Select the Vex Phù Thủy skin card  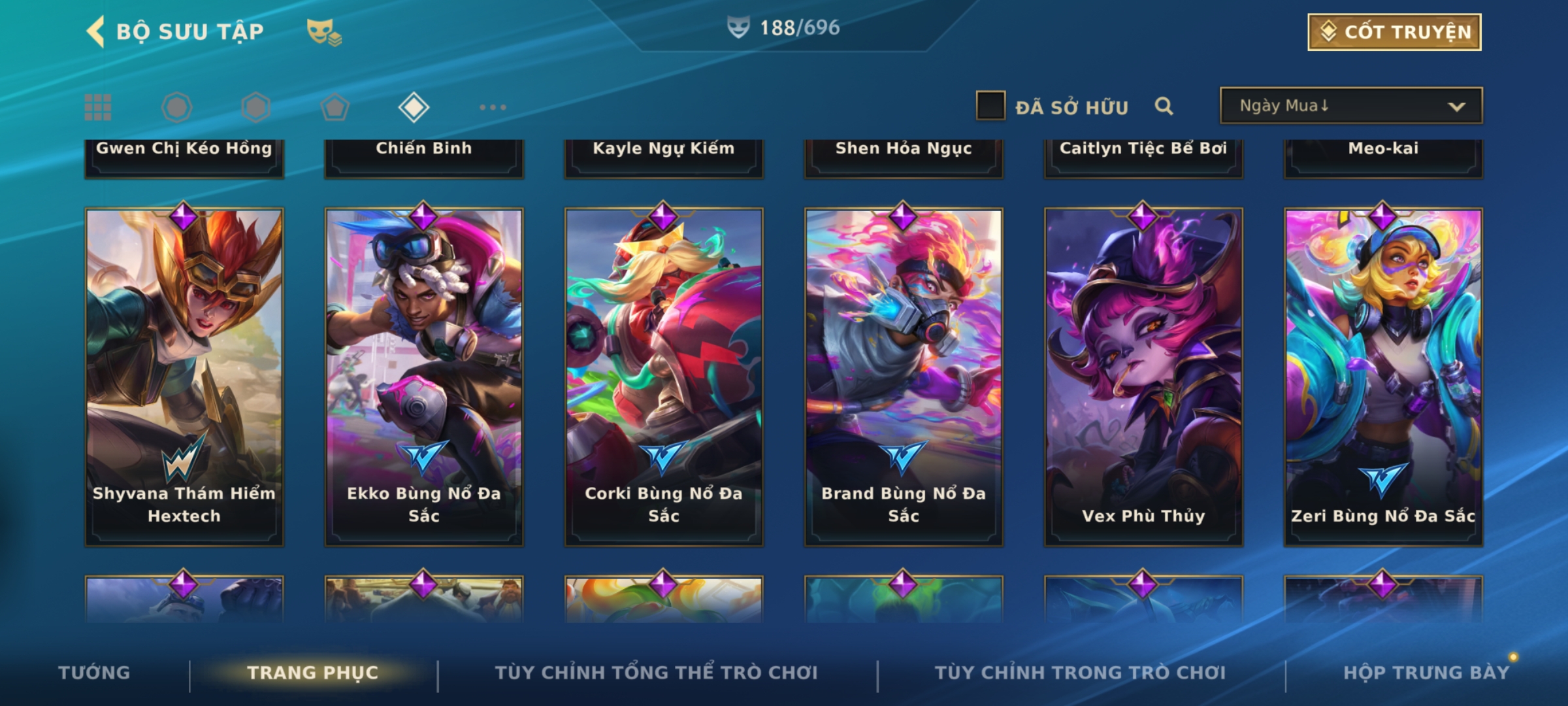(x=1143, y=377)
